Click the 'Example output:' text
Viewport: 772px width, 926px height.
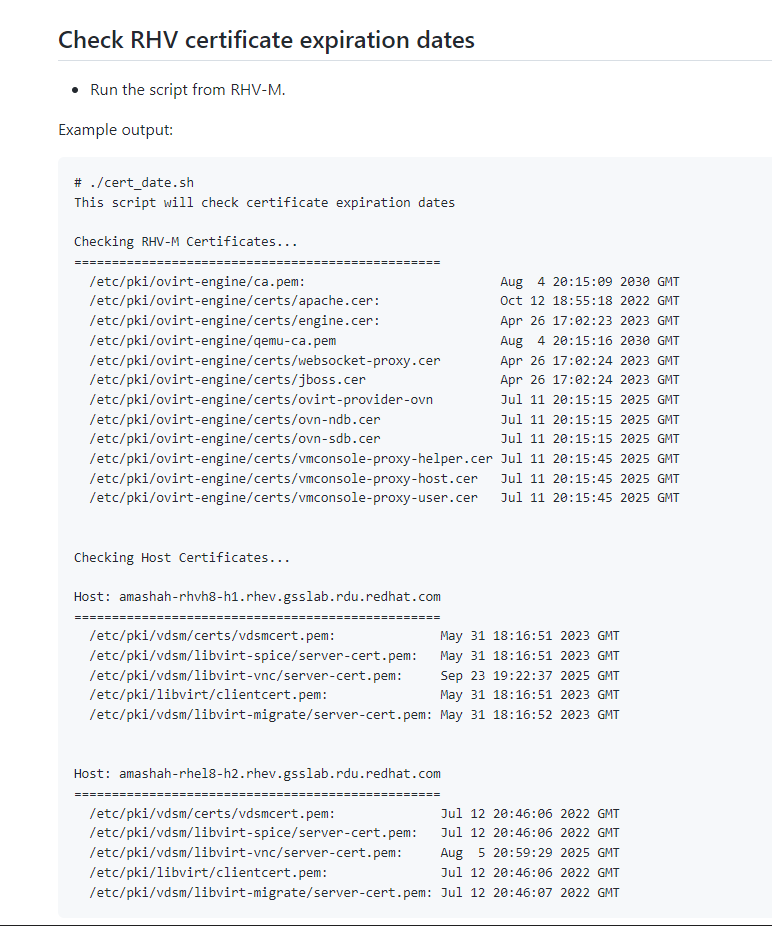(116, 130)
